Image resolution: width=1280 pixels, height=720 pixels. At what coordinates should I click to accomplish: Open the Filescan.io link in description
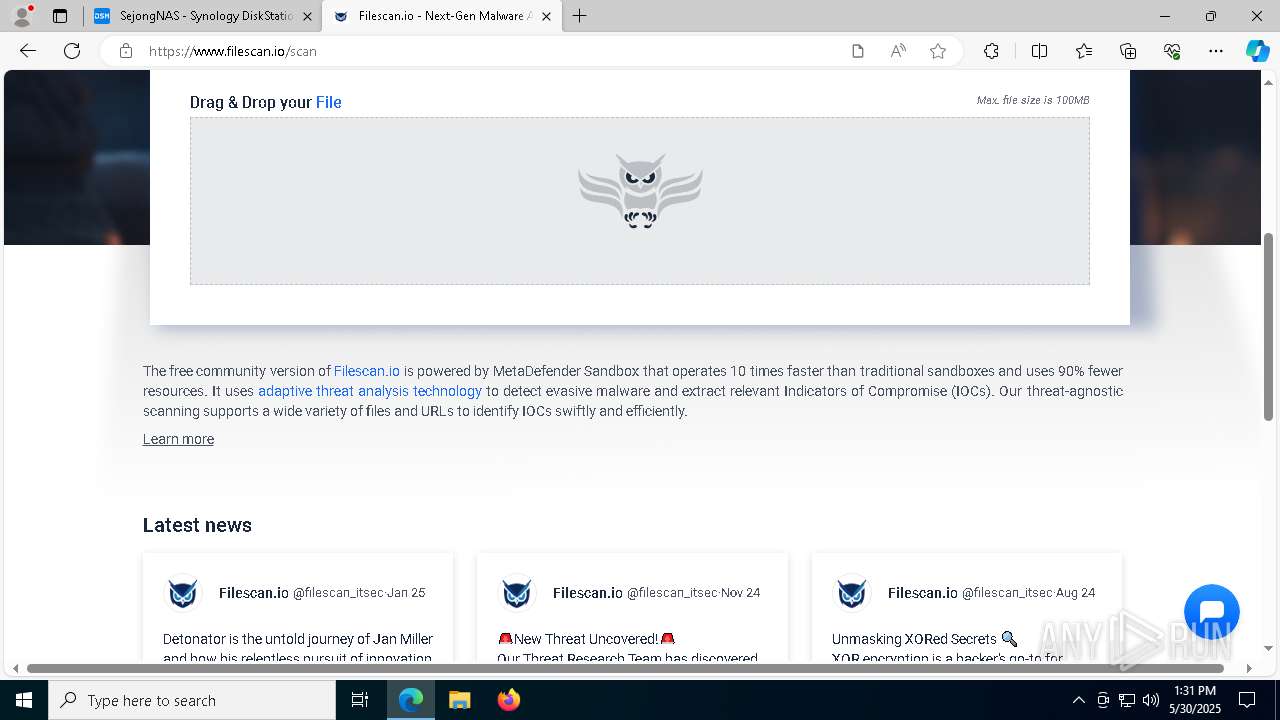click(367, 371)
